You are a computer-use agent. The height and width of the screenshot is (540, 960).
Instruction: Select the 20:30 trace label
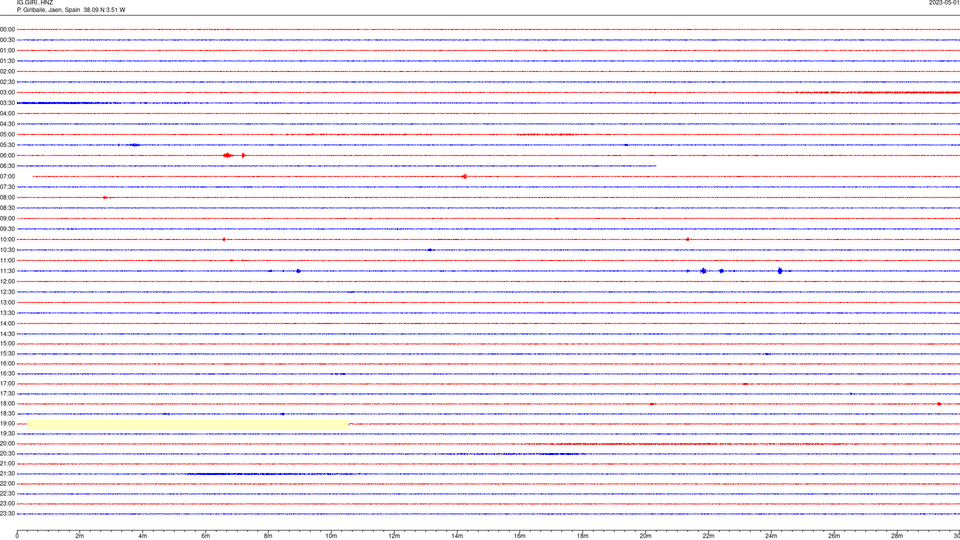(7, 454)
